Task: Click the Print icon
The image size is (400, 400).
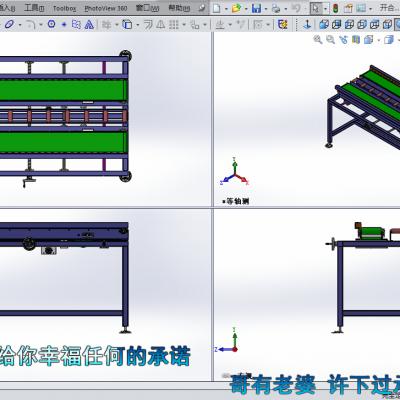Action: (x=276, y=8)
